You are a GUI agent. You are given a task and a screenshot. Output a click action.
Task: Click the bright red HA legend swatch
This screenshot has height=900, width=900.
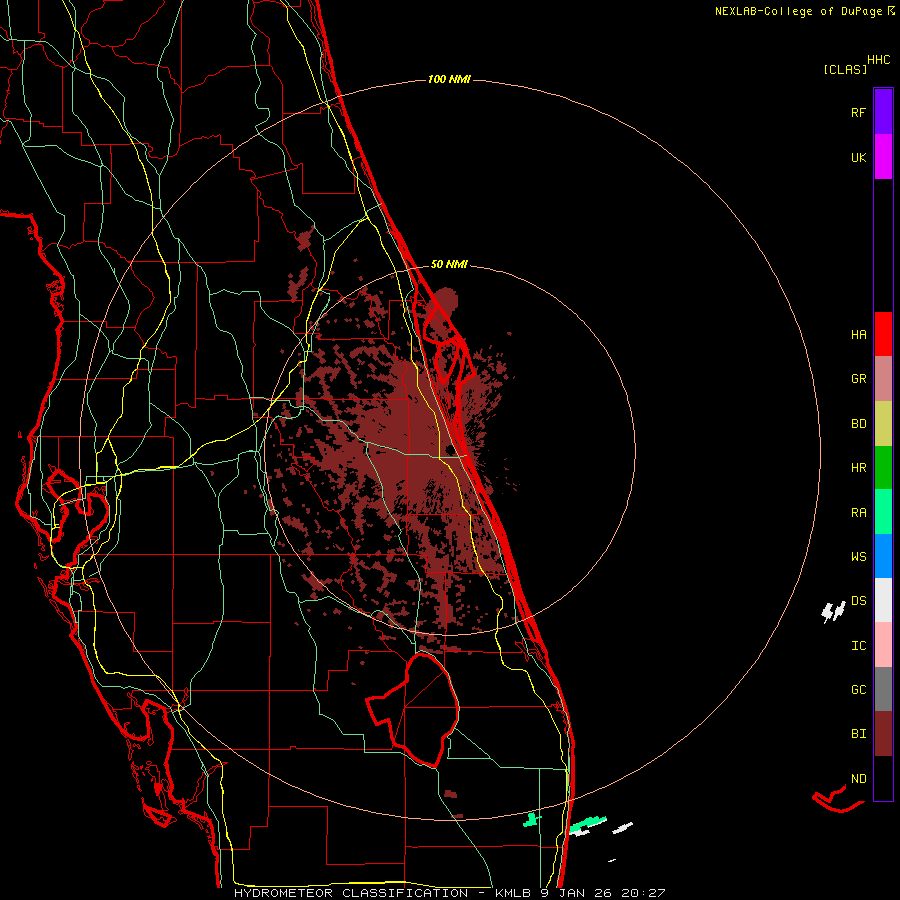(x=883, y=334)
